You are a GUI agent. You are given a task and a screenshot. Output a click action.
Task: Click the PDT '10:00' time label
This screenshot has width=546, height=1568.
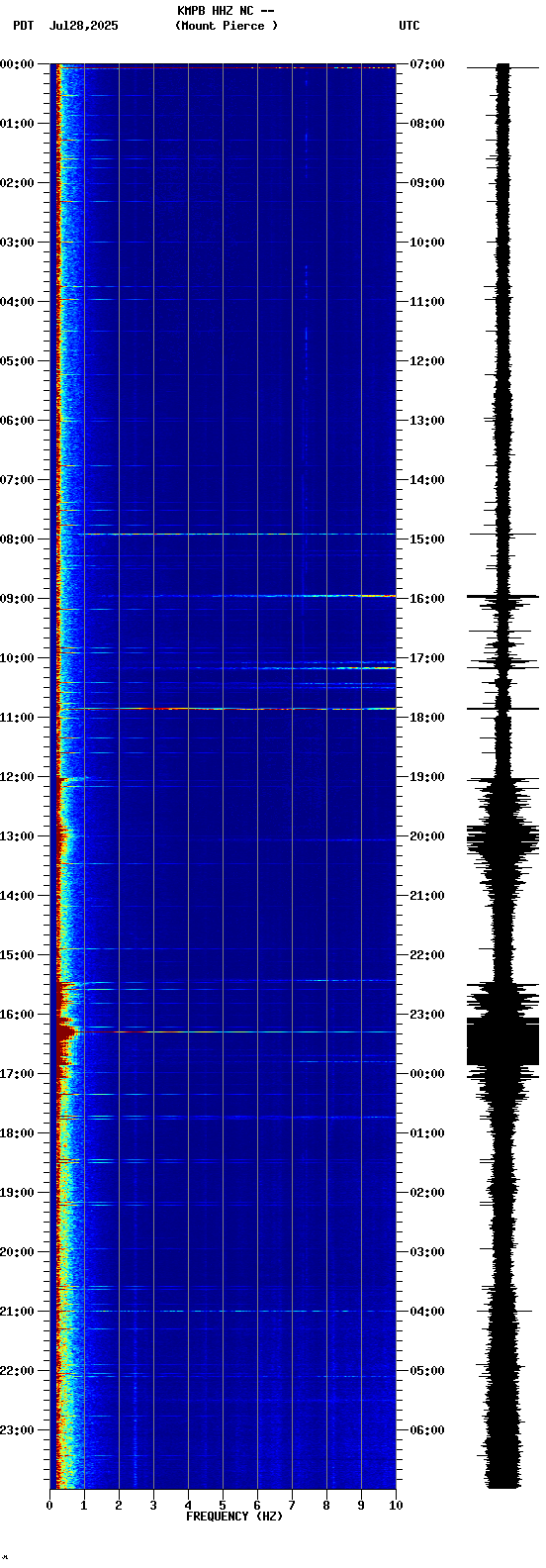click(x=18, y=658)
